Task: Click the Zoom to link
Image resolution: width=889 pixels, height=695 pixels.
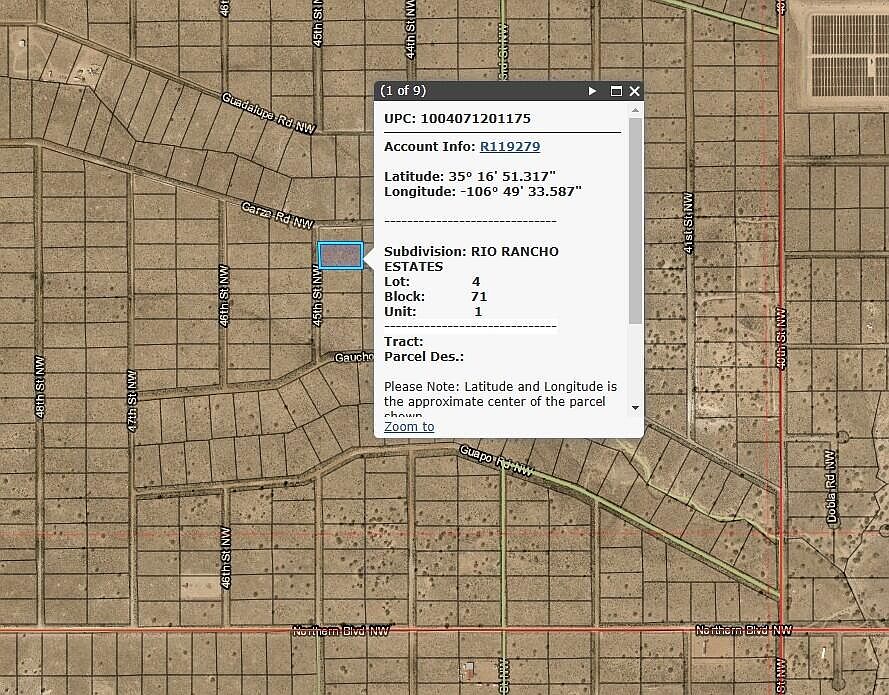Action: 409,427
